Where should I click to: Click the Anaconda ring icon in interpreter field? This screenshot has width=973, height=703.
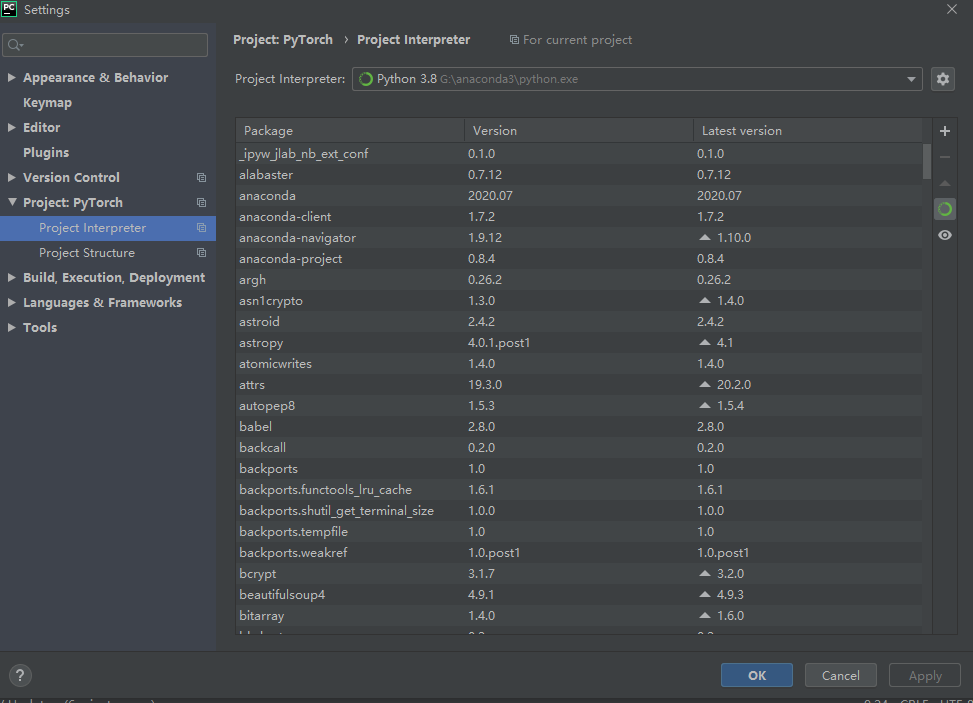click(365, 79)
